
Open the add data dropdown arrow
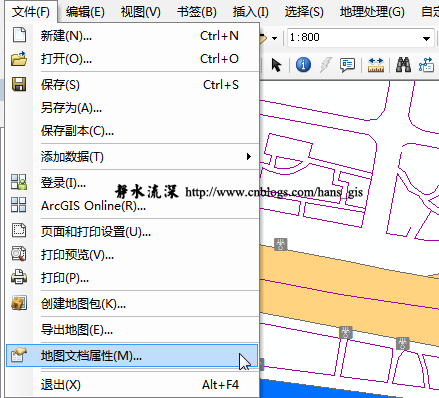274,38
